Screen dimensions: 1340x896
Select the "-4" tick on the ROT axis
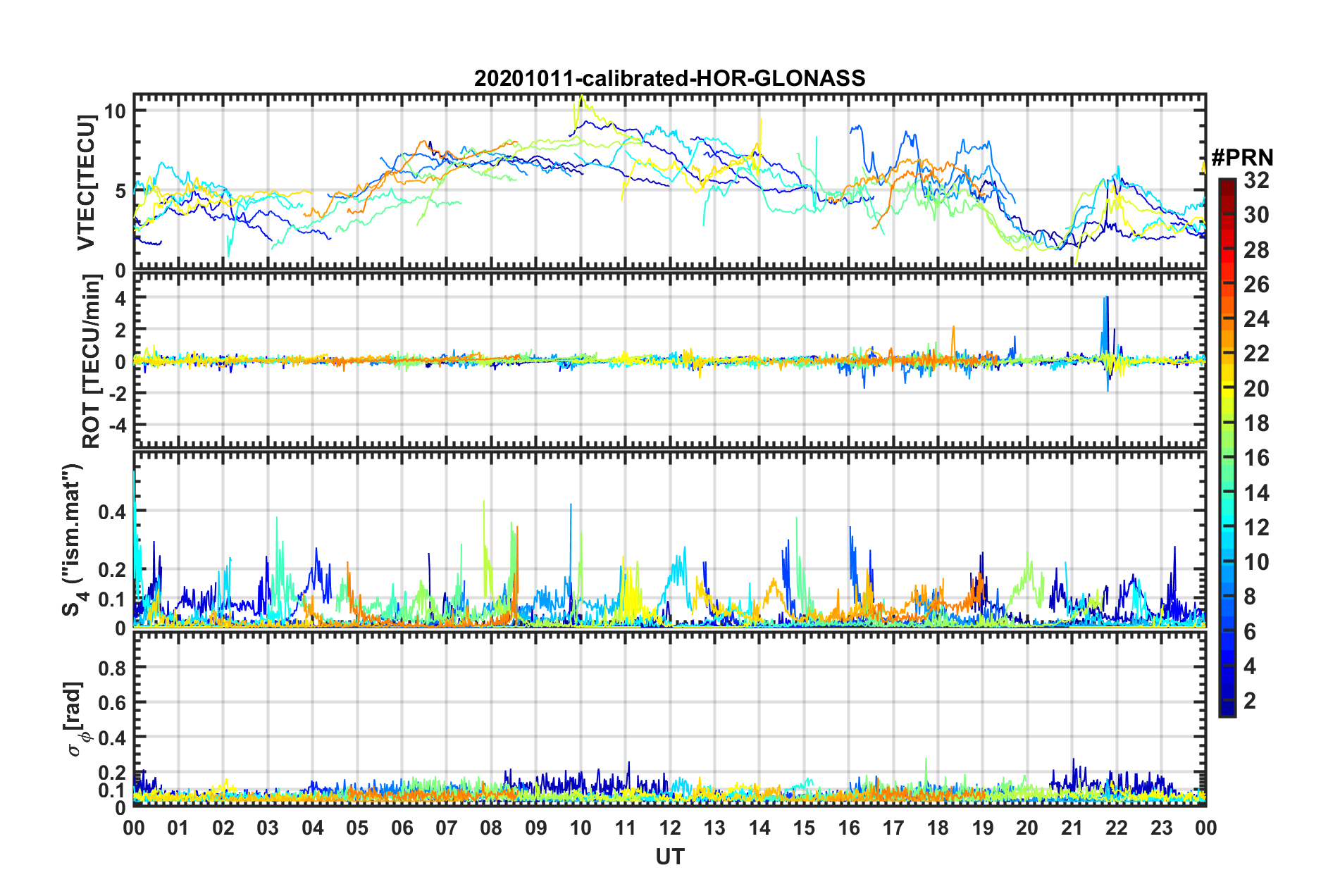tap(116, 425)
